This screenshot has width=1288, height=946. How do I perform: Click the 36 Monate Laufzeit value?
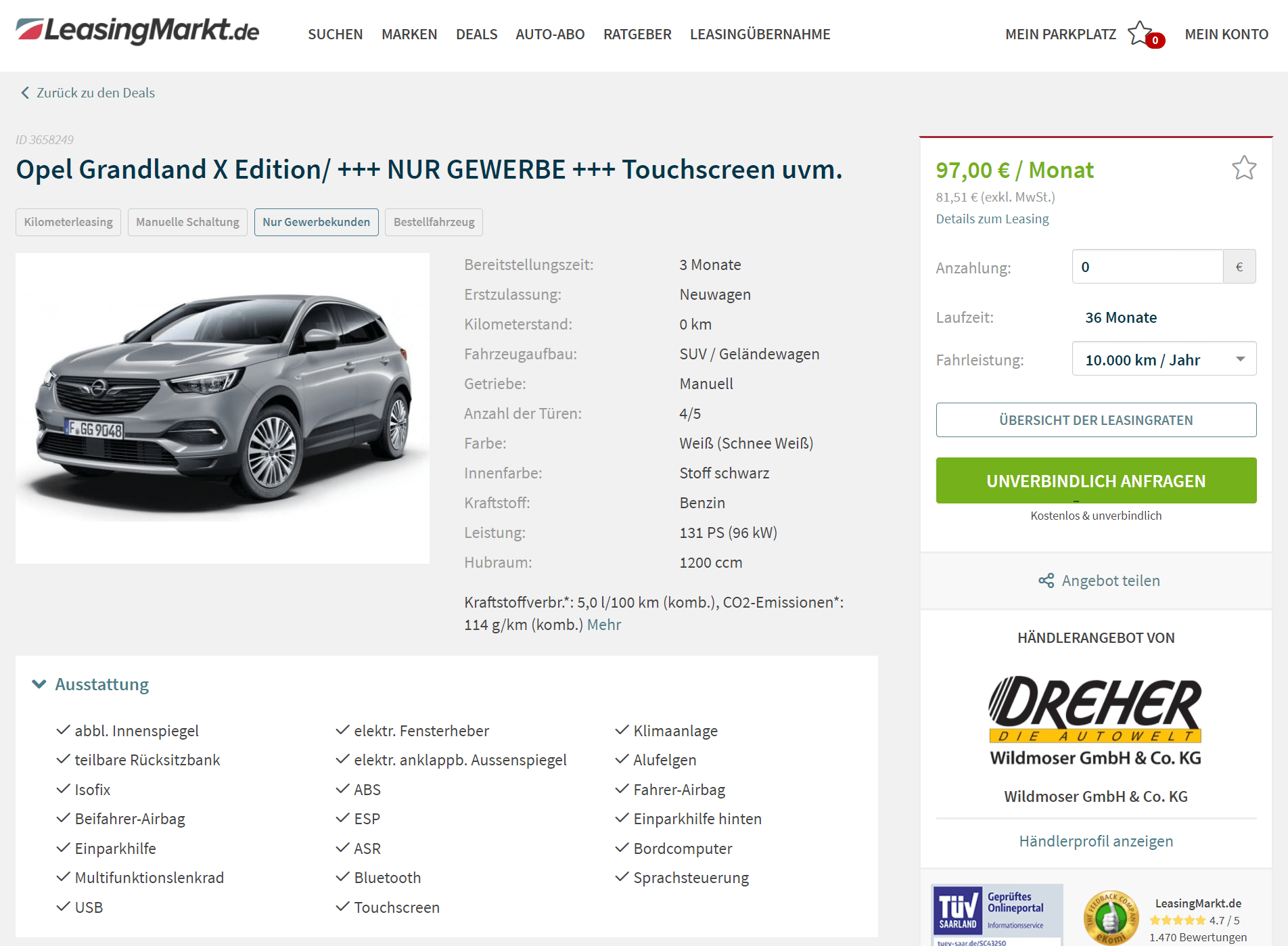point(1121,317)
